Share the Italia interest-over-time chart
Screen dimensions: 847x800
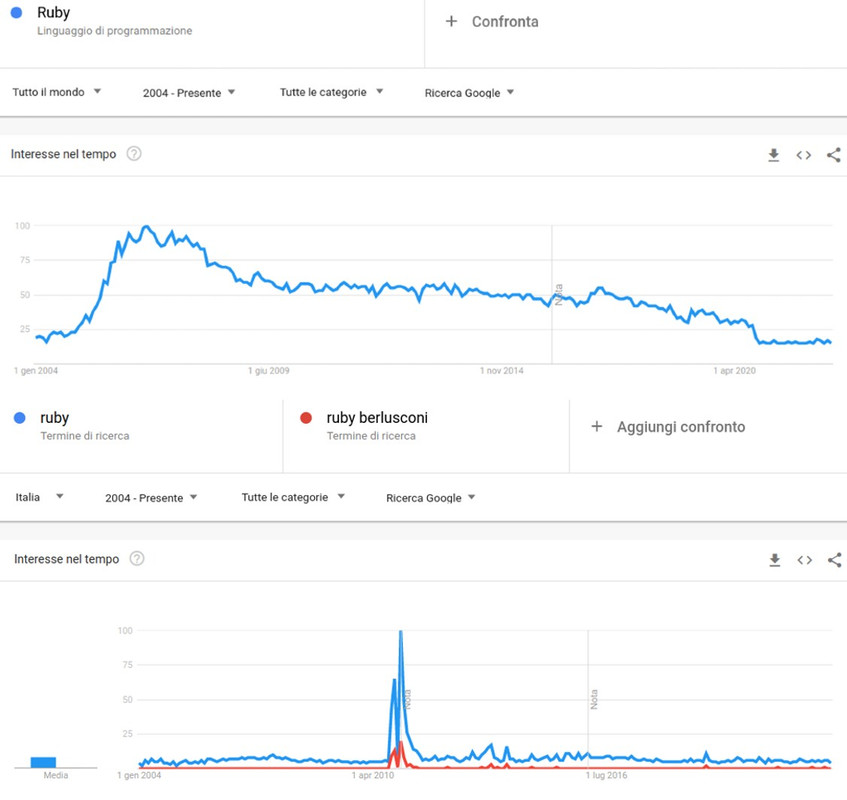pos(835,560)
